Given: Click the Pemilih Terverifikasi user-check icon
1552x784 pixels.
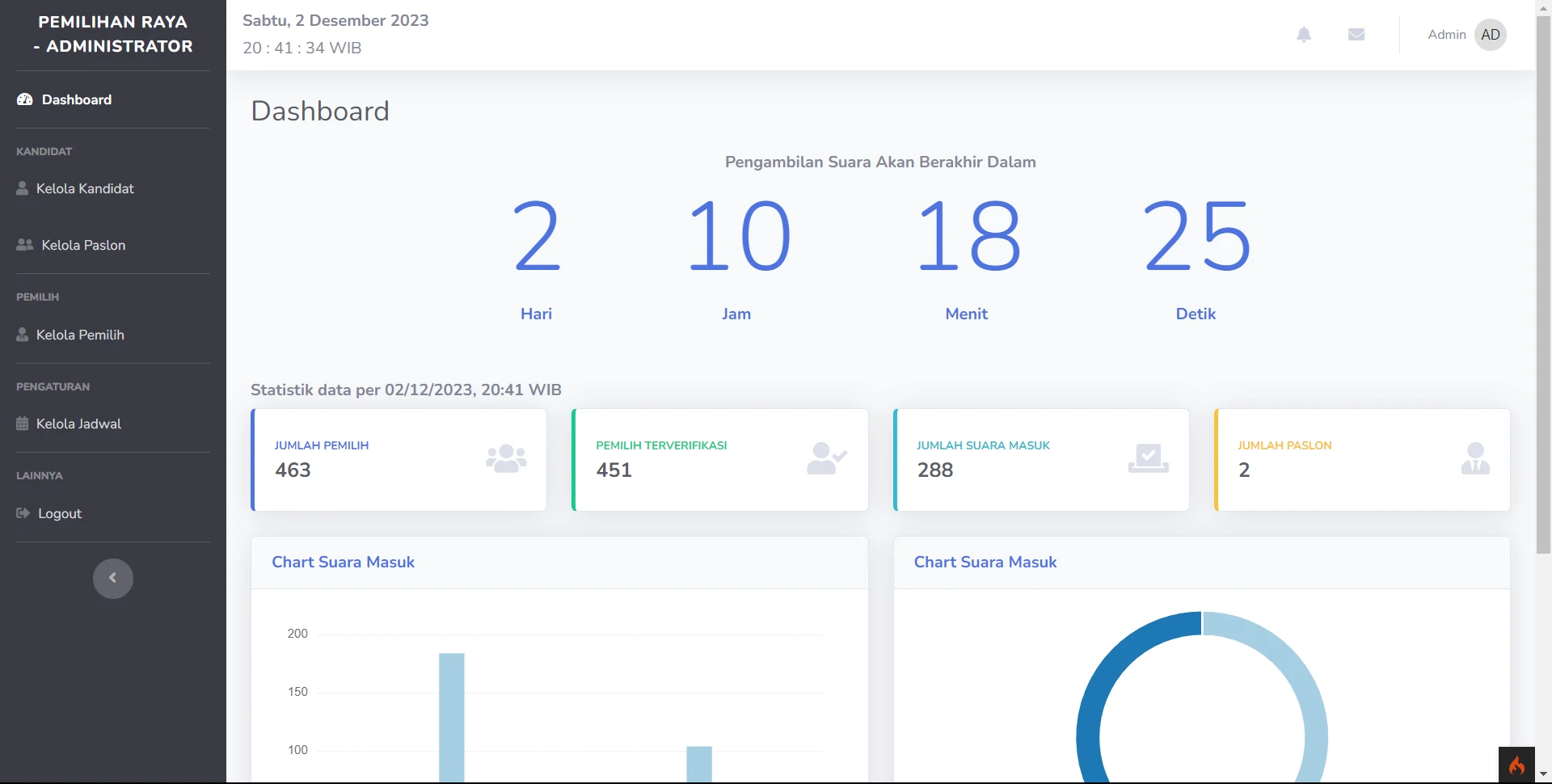Looking at the screenshot, I should 826,459.
